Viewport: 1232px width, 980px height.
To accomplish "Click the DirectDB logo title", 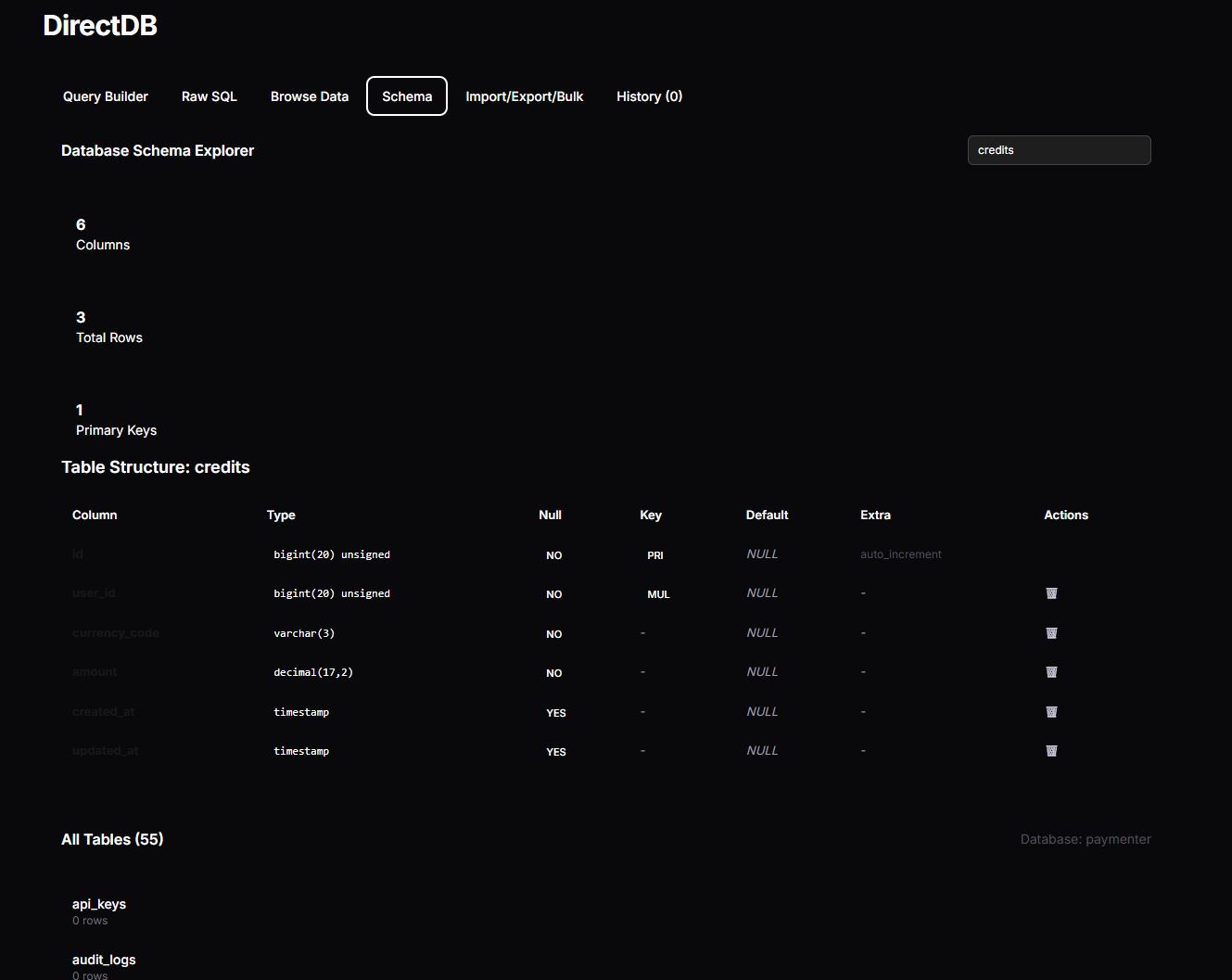I will pos(100,26).
